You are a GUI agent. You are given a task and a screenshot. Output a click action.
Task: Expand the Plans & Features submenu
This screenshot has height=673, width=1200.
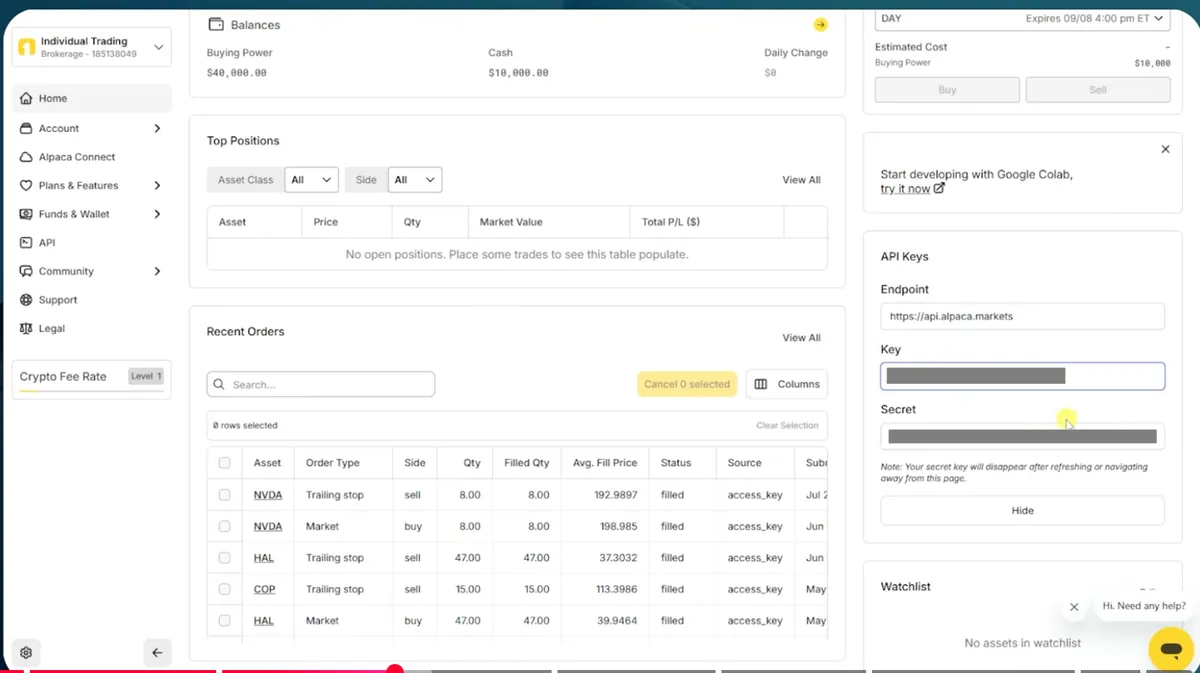click(x=157, y=185)
